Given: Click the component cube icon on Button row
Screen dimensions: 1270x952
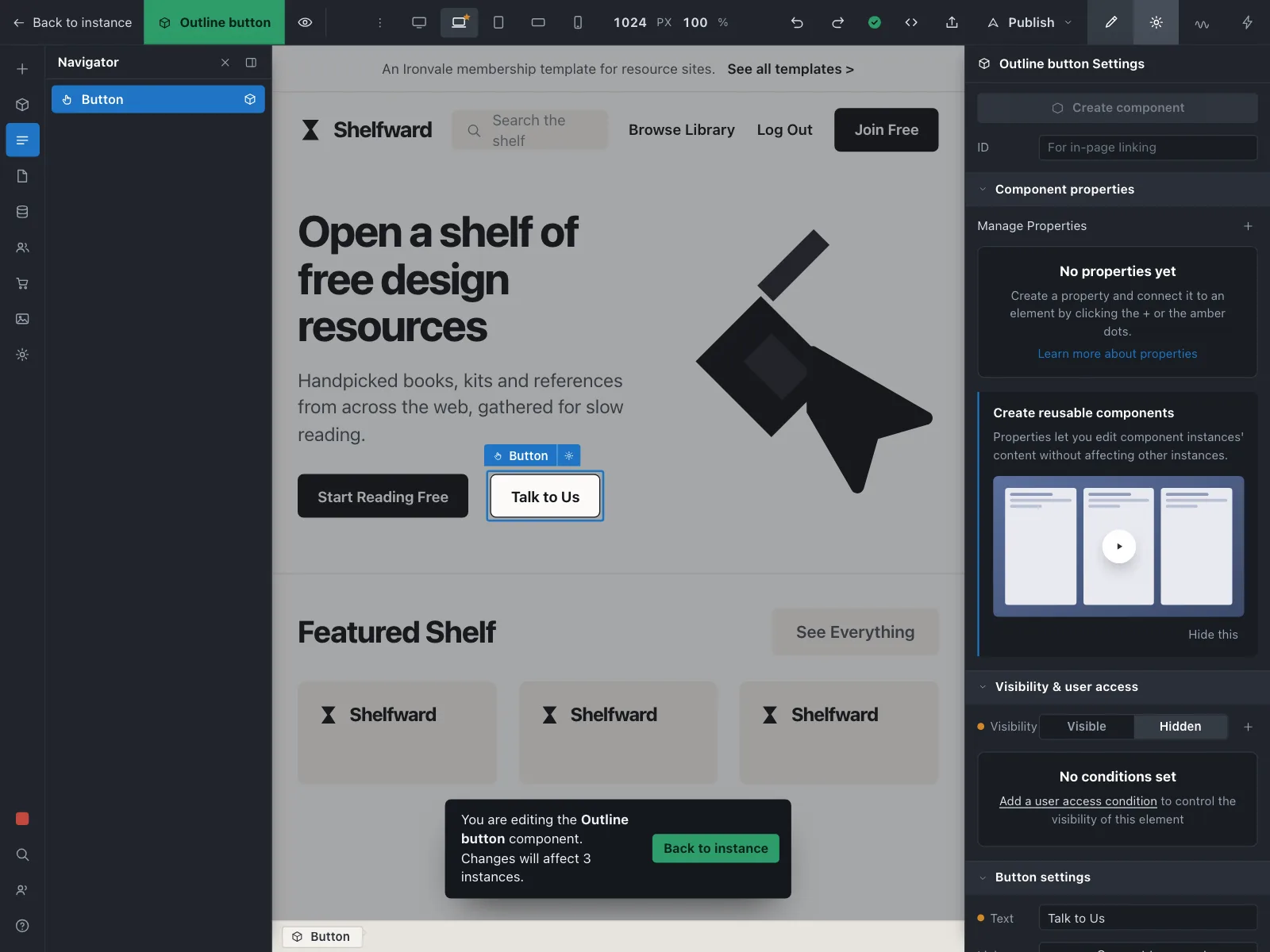Looking at the screenshot, I should 250,99.
